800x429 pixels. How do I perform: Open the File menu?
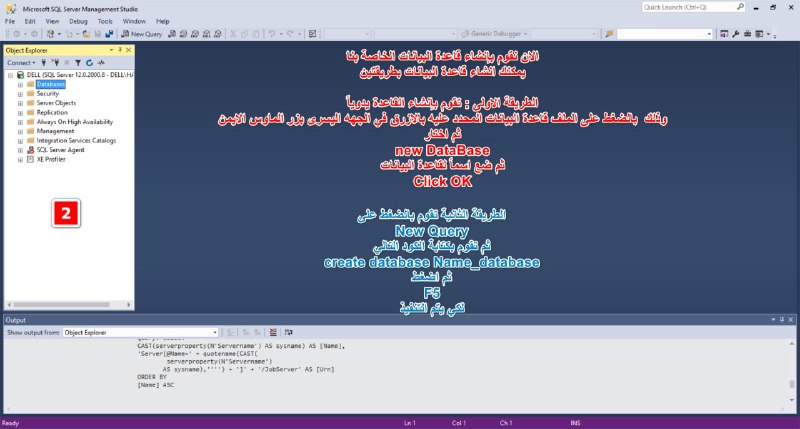[10, 21]
